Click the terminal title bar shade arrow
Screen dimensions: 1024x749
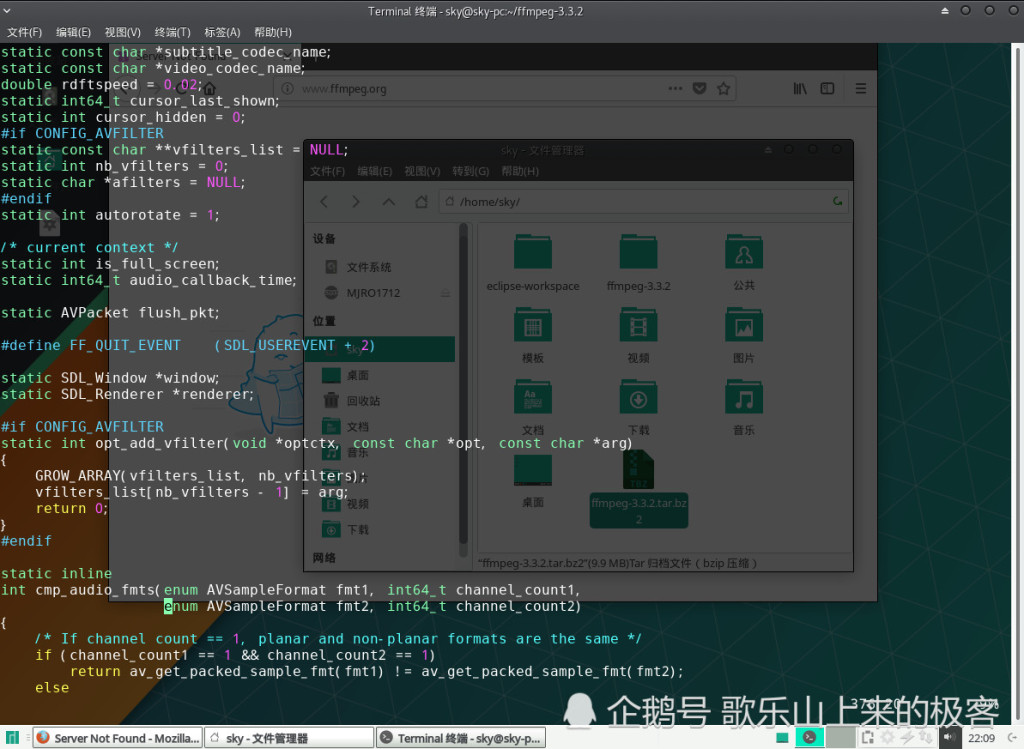944,11
